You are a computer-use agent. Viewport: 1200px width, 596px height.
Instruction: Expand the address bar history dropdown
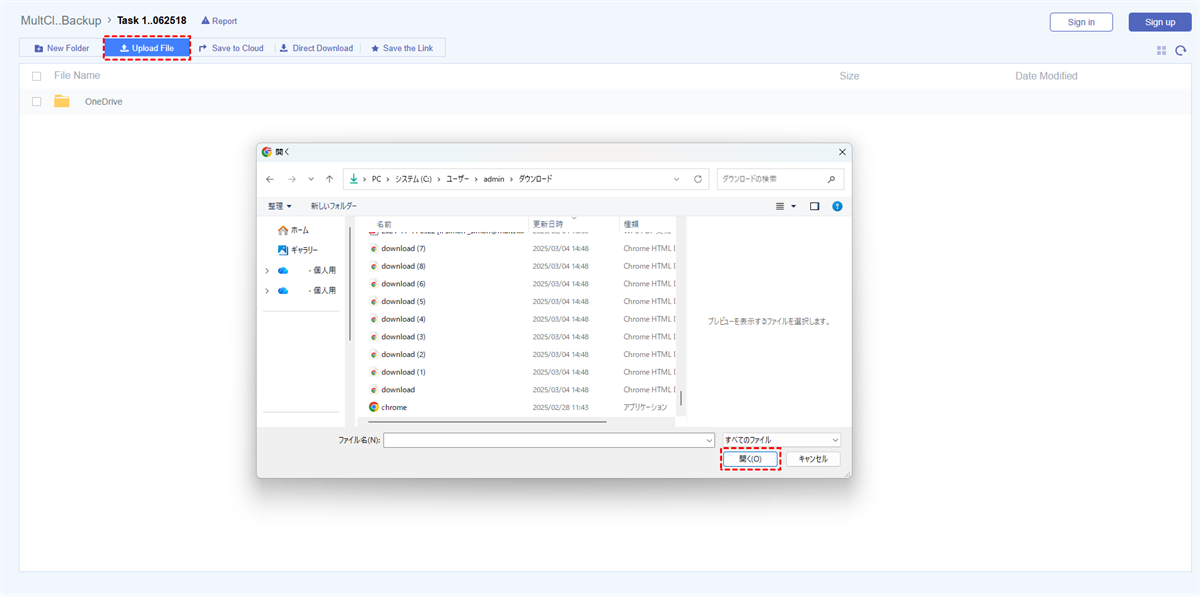[x=677, y=179]
